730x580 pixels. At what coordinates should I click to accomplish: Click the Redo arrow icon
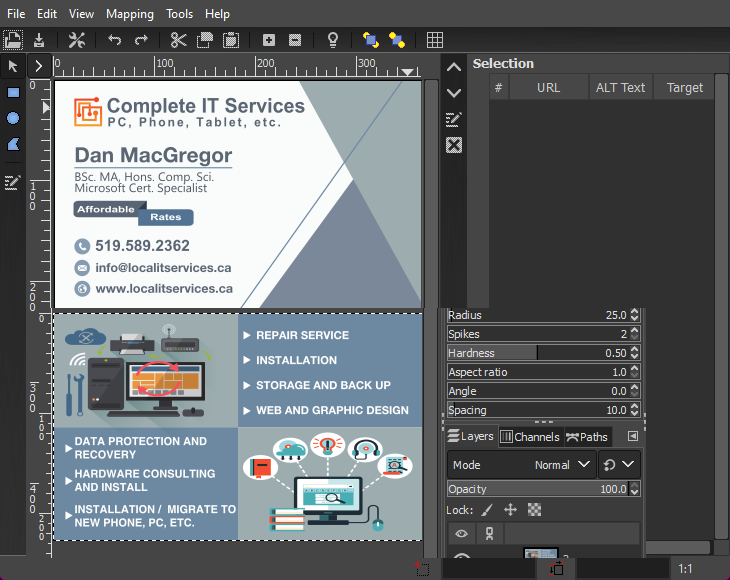(x=141, y=40)
